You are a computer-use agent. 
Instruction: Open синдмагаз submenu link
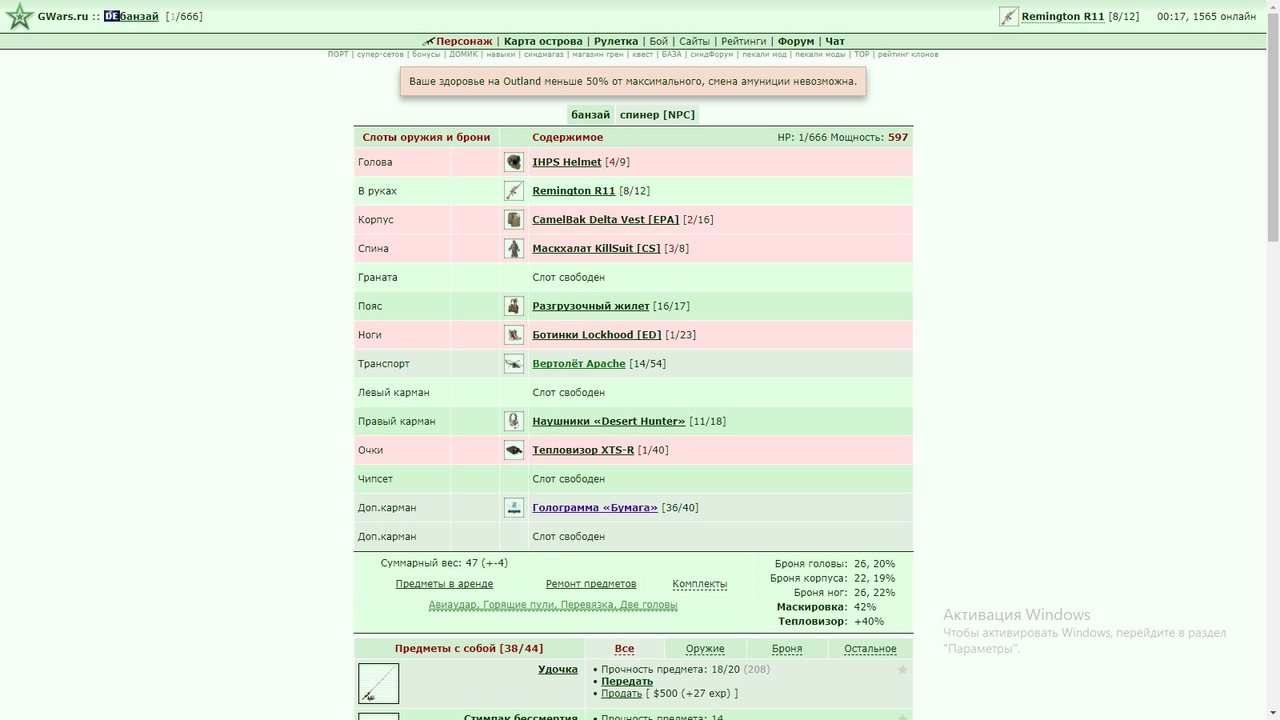[x=543, y=54]
